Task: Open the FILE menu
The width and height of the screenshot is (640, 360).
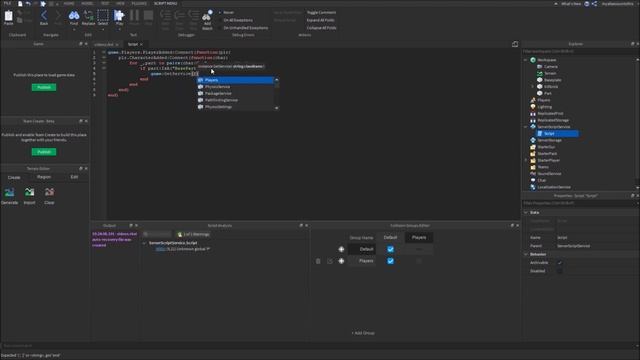Action: 7,4
